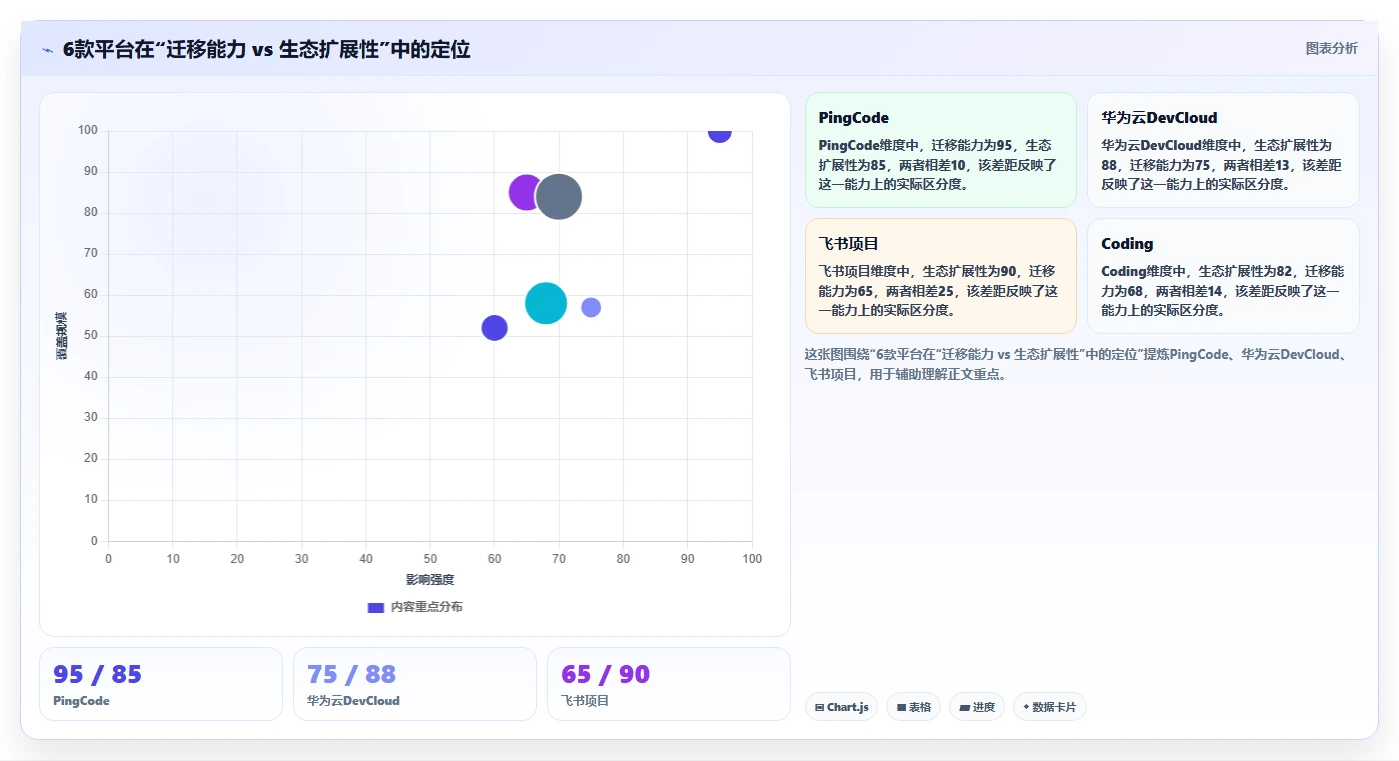Click the 数据卡片 tag chip
The height and width of the screenshot is (761, 1399).
coord(1049,707)
